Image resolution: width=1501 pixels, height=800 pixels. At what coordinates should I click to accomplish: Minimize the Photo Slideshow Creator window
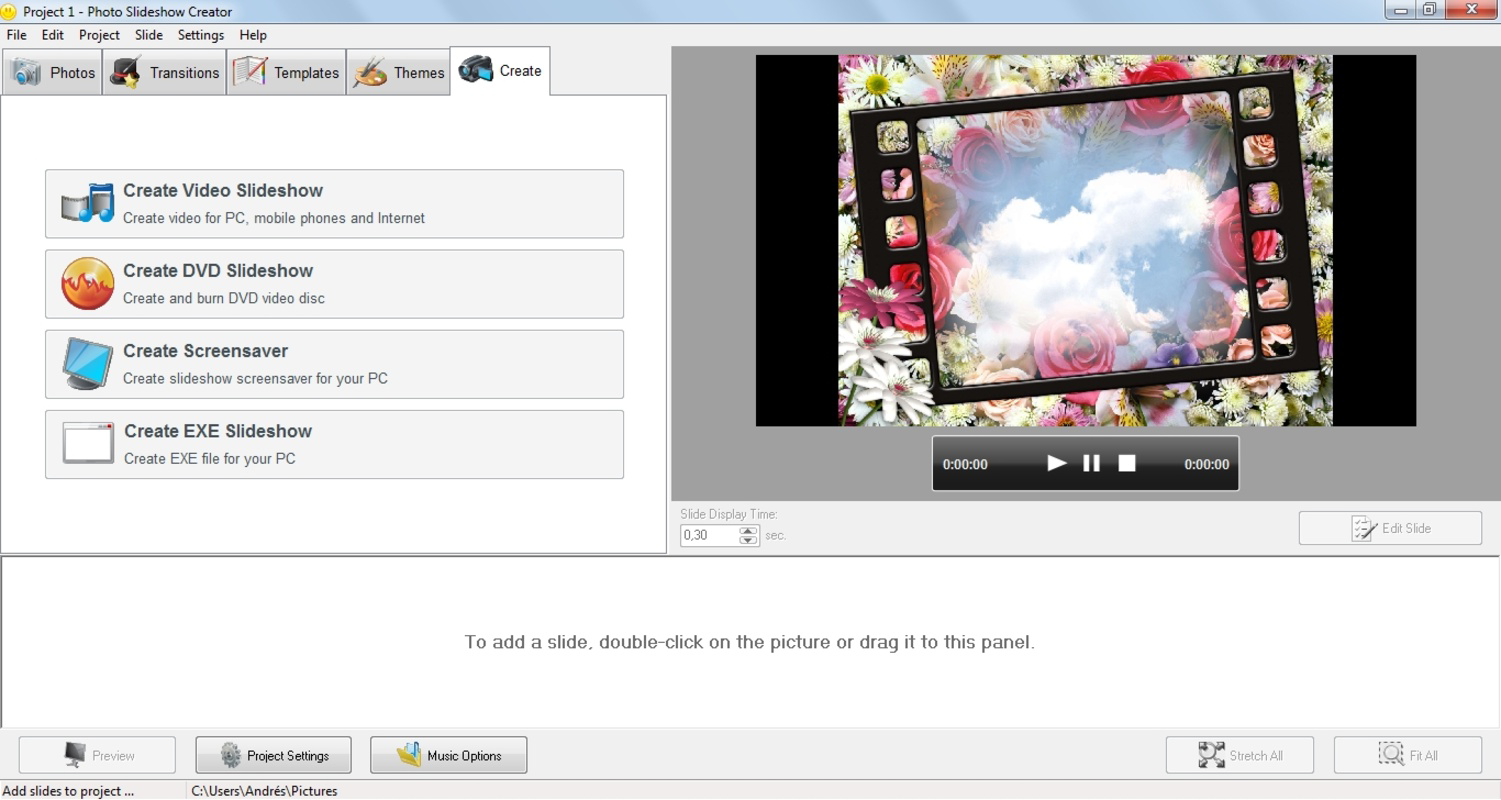[x=1399, y=10]
